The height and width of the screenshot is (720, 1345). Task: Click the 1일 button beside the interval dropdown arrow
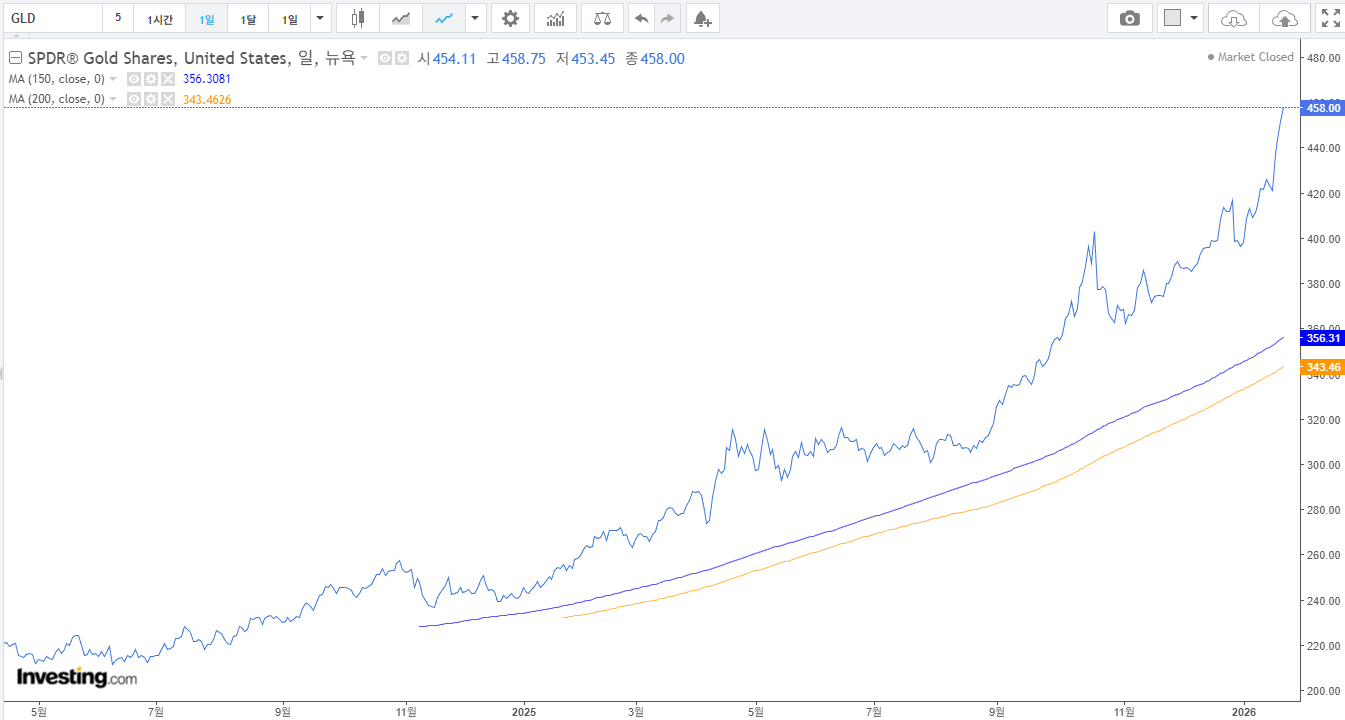[289, 18]
